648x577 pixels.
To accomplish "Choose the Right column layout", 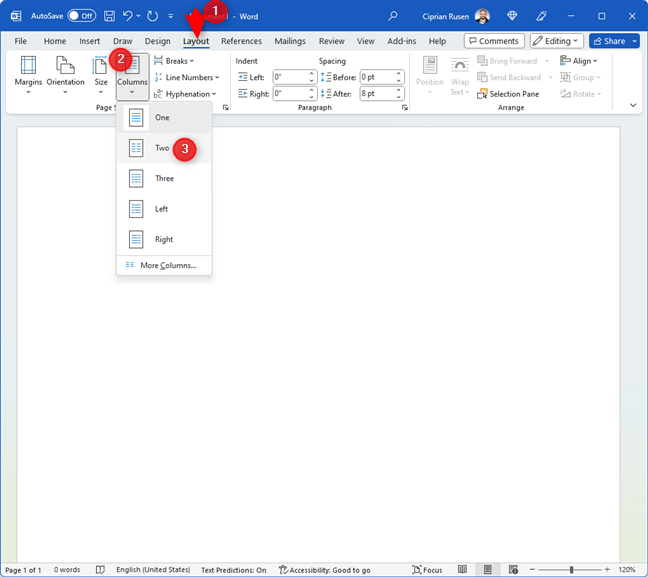I will click(164, 239).
